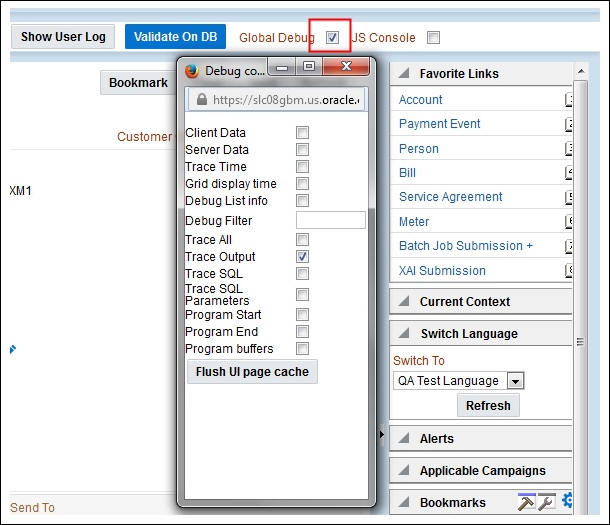Click Flush UI page cache button
This screenshot has height=525, width=610.
[252, 372]
